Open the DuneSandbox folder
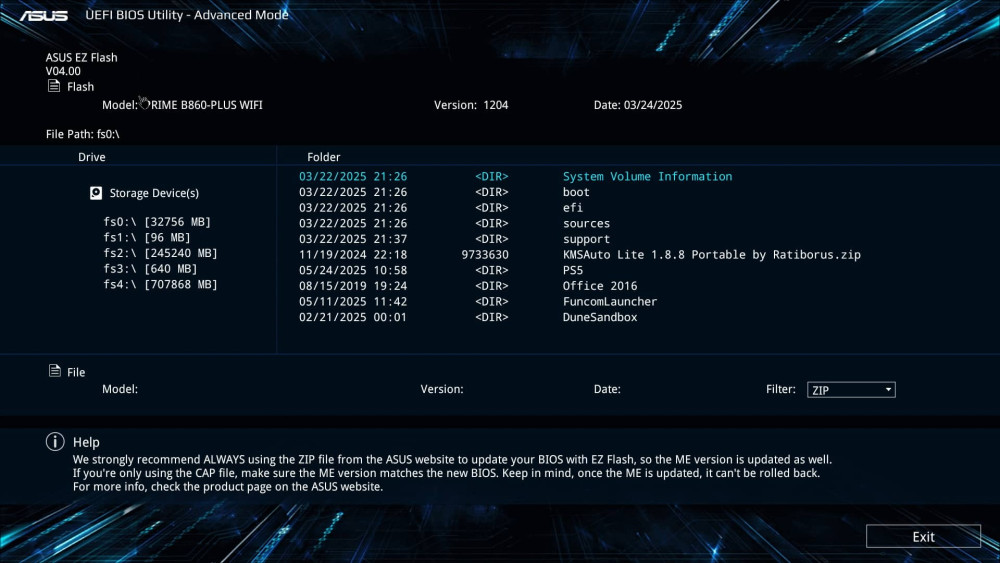 (x=599, y=317)
